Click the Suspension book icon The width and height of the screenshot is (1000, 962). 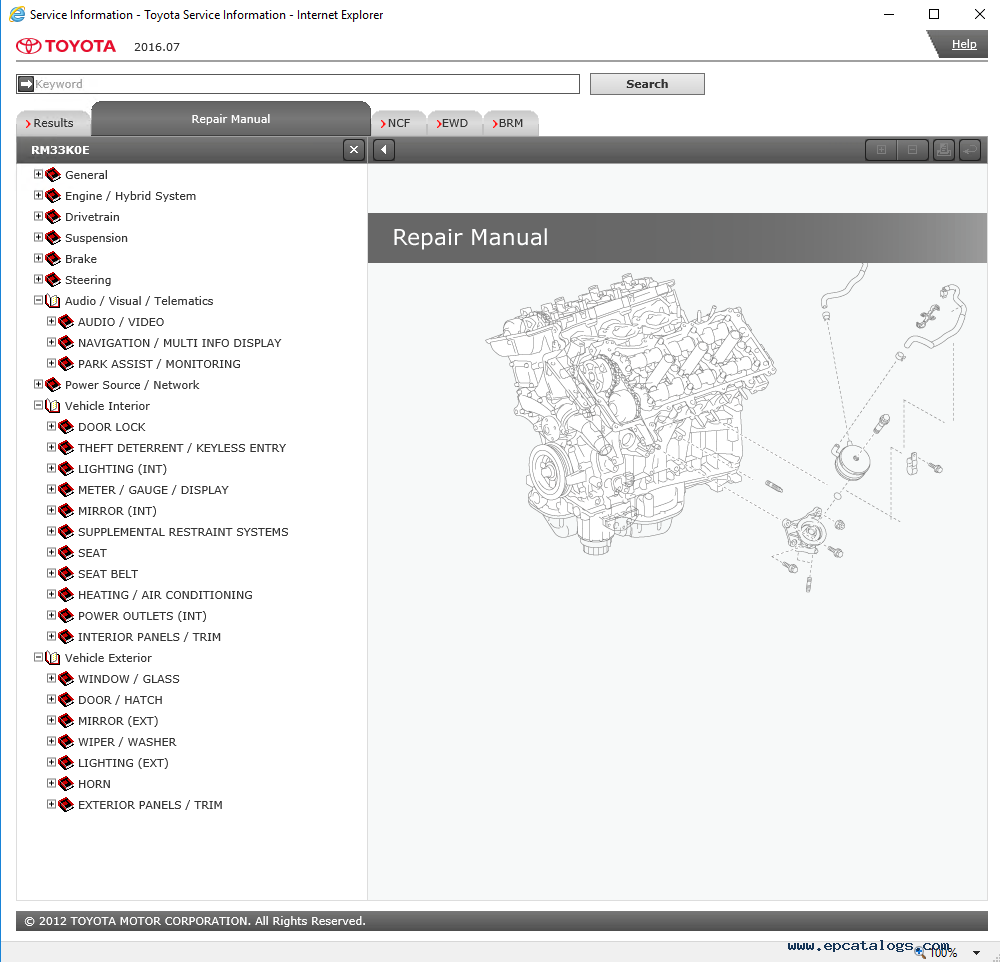pos(53,238)
